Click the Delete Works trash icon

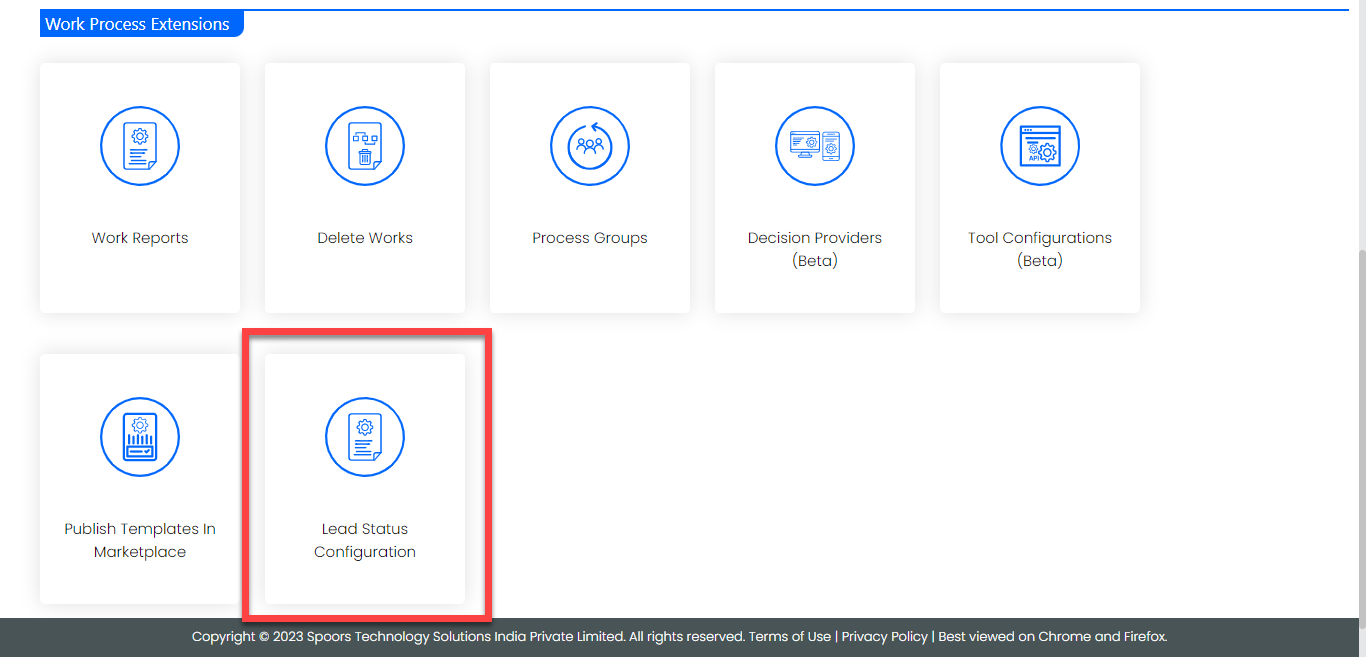coord(365,147)
